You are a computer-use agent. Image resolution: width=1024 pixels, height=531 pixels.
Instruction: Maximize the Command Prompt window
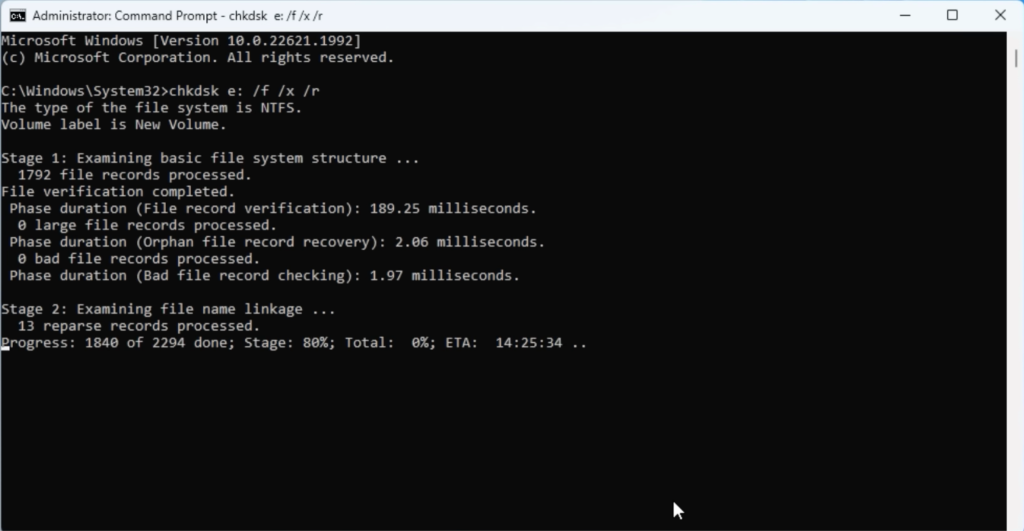[952, 15]
